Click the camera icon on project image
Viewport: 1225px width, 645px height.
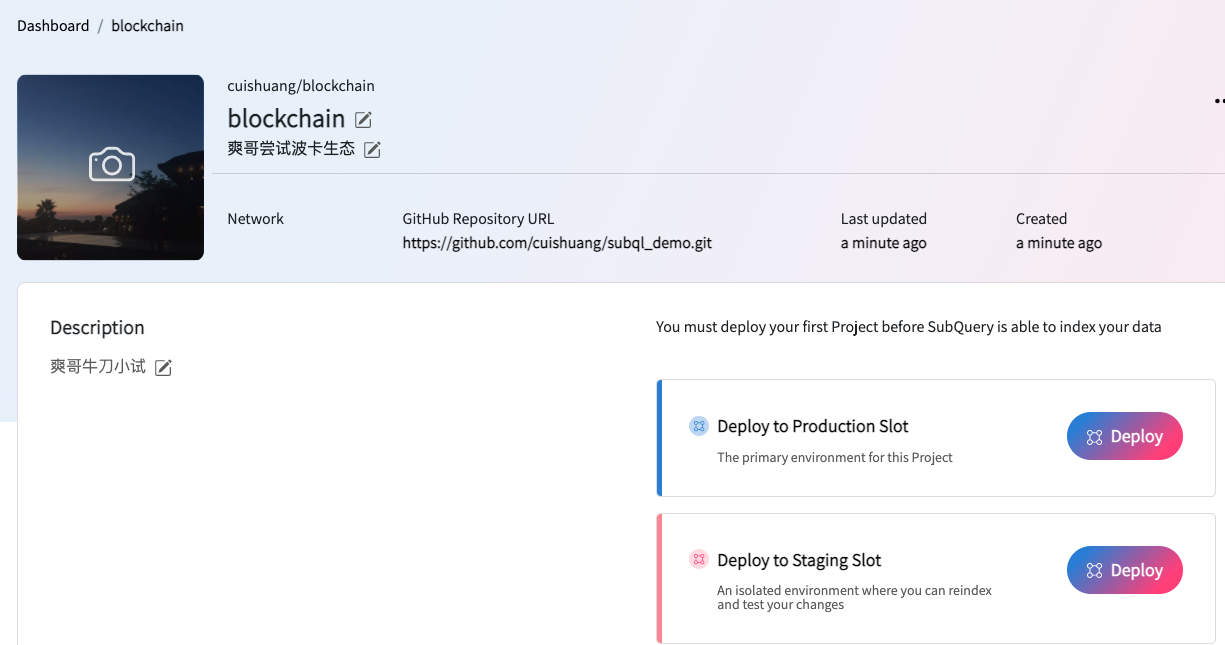111,164
